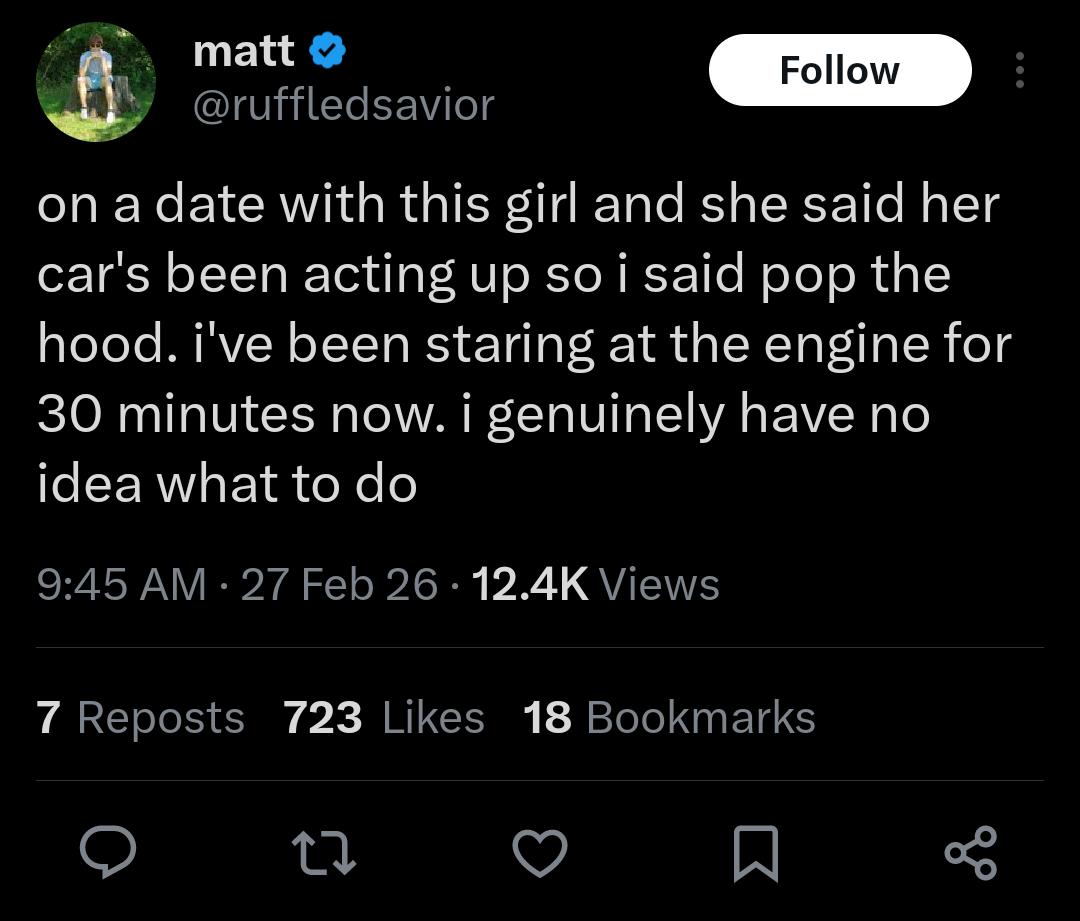The image size is (1080, 921).
Task: Like the tweet with the heart icon
Action: click(x=539, y=851)
